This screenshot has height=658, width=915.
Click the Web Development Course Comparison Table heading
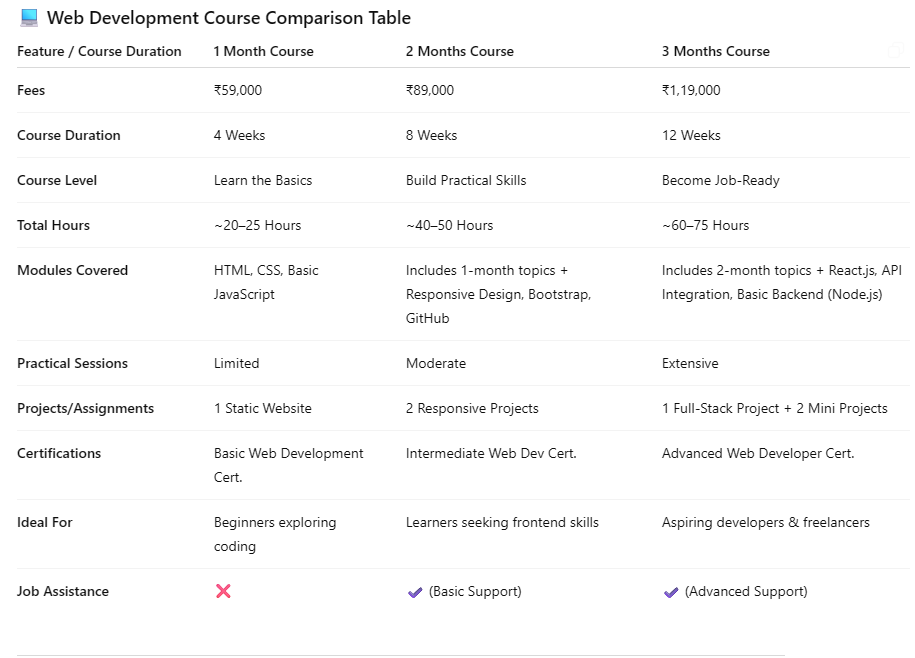click(x=228, y=18)
